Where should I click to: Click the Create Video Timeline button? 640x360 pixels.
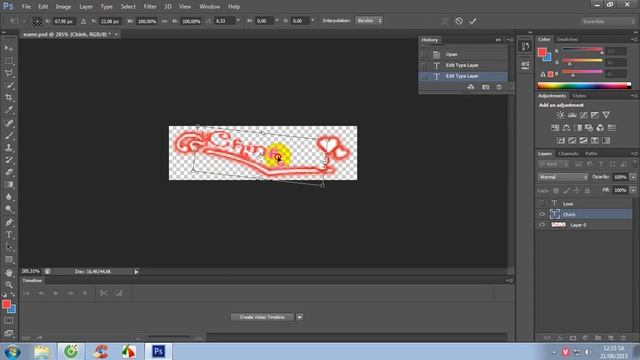coord(262,317)
